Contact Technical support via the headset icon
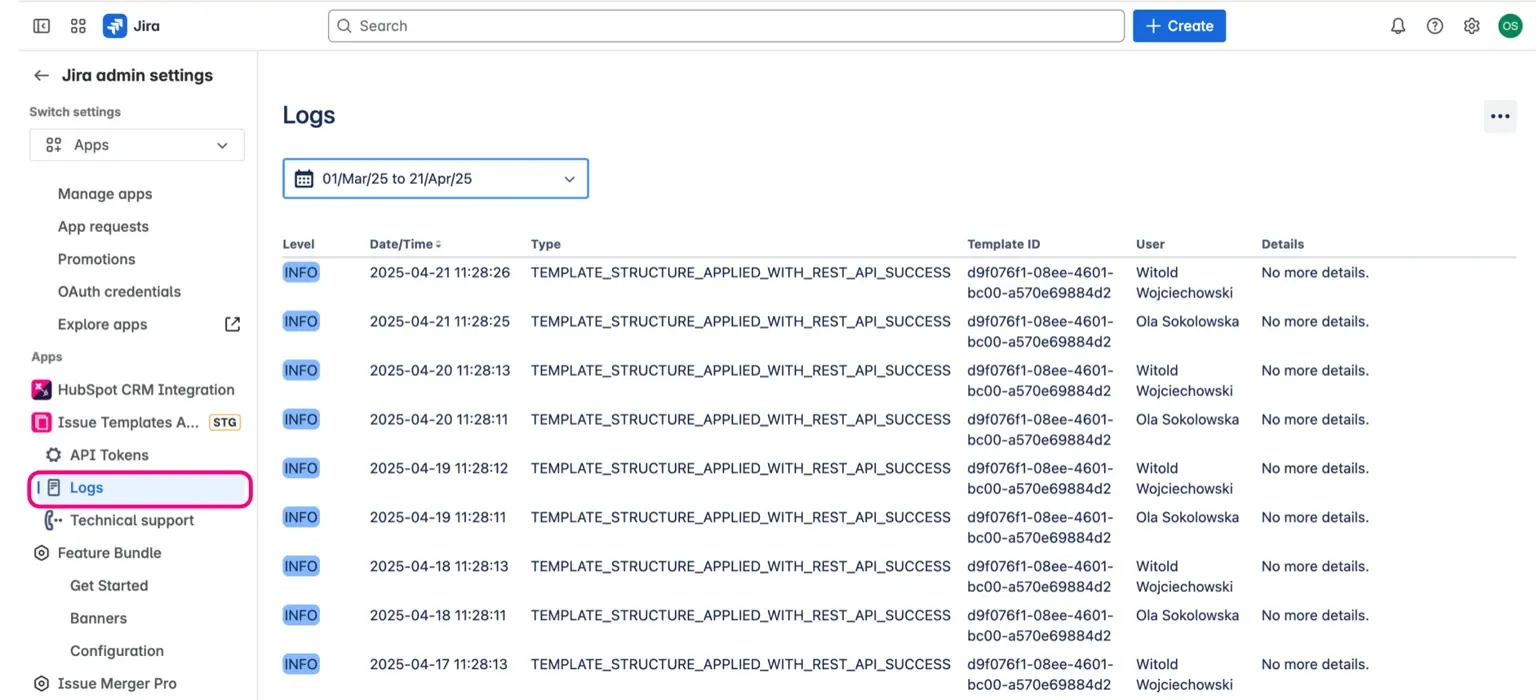This screenshot has width=1536, height=700. pyautogui.click(x=131, y=520)
